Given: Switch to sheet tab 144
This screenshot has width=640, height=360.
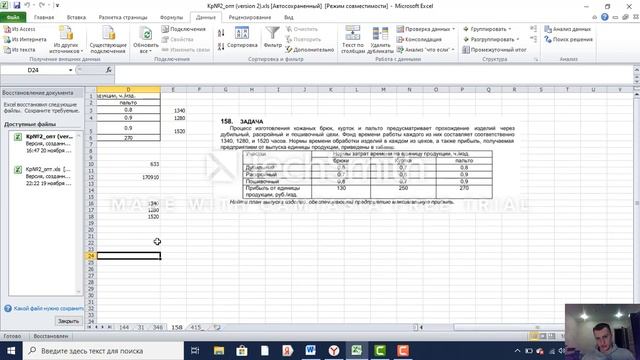Looking at the screenshot, I should click(124, 327).
